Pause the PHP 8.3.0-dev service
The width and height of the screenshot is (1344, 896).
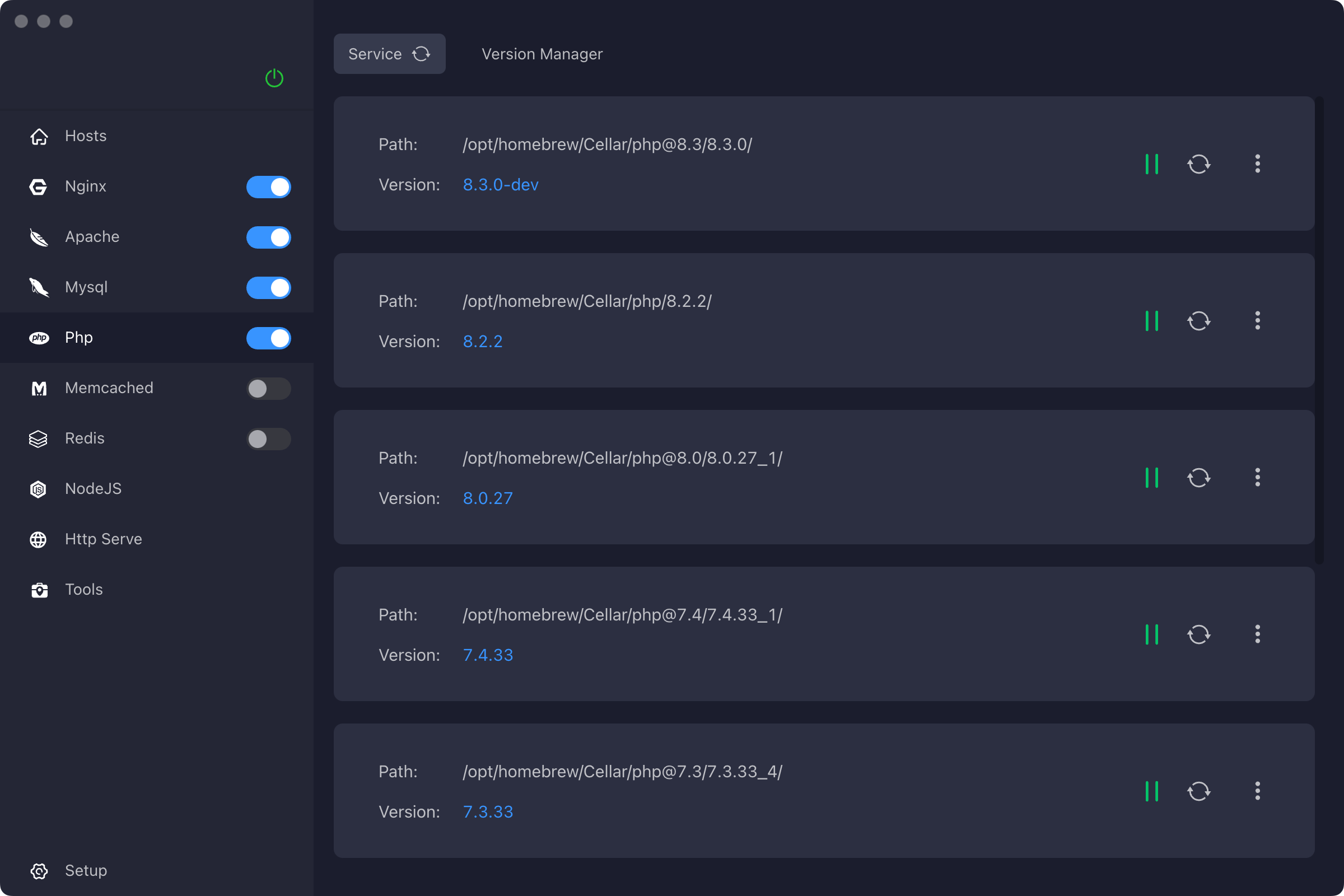[x=1151, y=164]
